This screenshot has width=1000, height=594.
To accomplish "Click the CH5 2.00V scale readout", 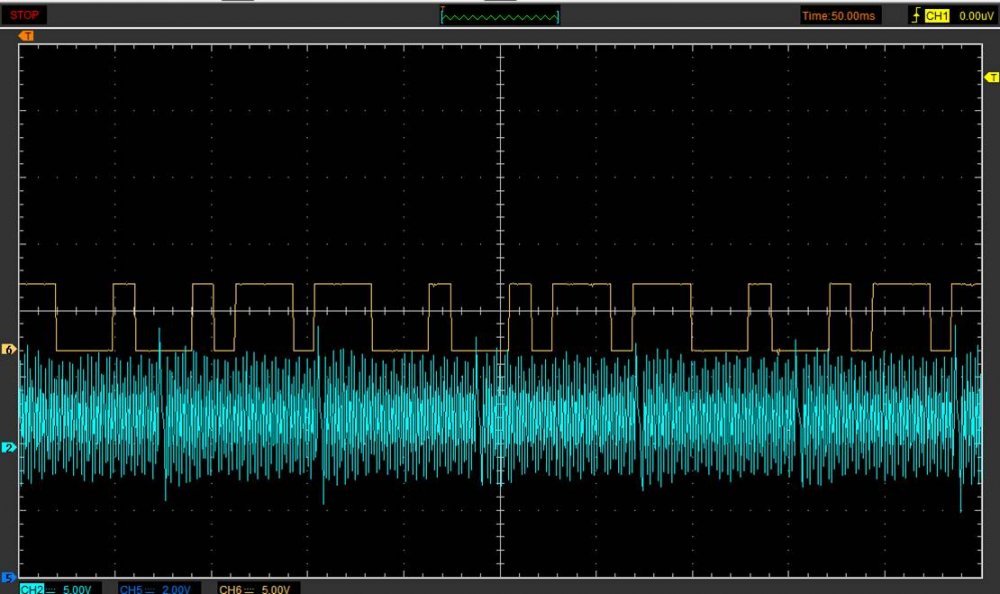I will tap(176, 589).
